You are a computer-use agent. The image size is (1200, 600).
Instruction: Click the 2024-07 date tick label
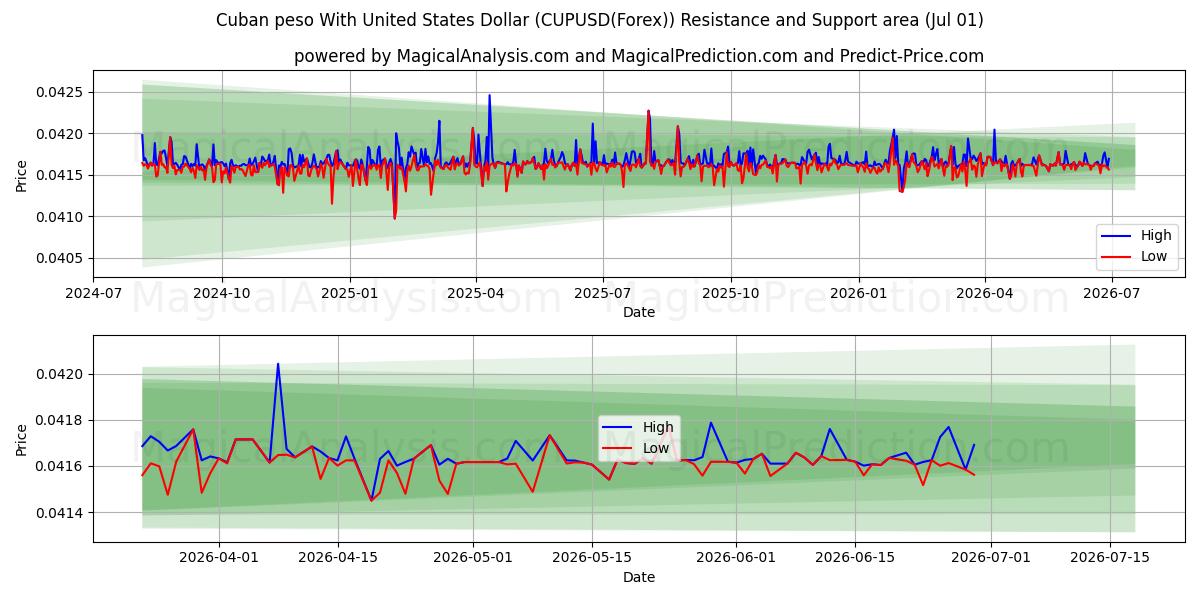pos(94,294)
